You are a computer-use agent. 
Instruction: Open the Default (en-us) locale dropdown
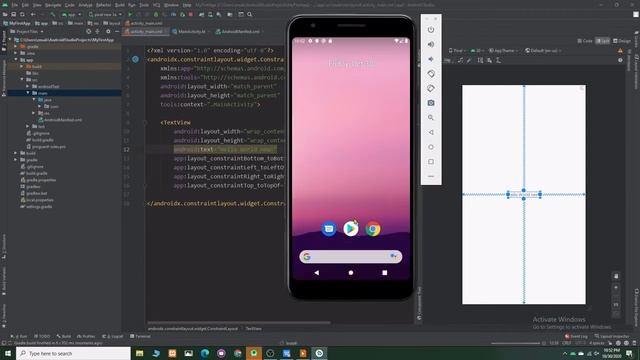point(543,51)
